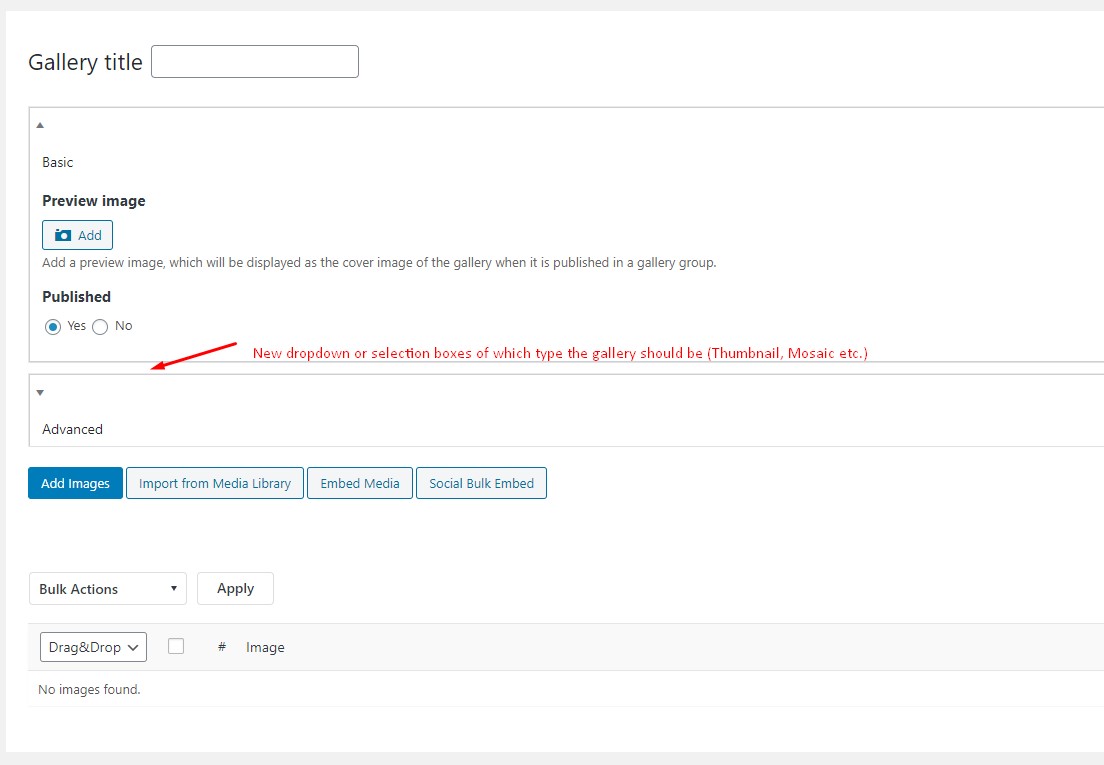1104x765 pixels.
Task: Click the Image column header
Action: tap(265, 647)
